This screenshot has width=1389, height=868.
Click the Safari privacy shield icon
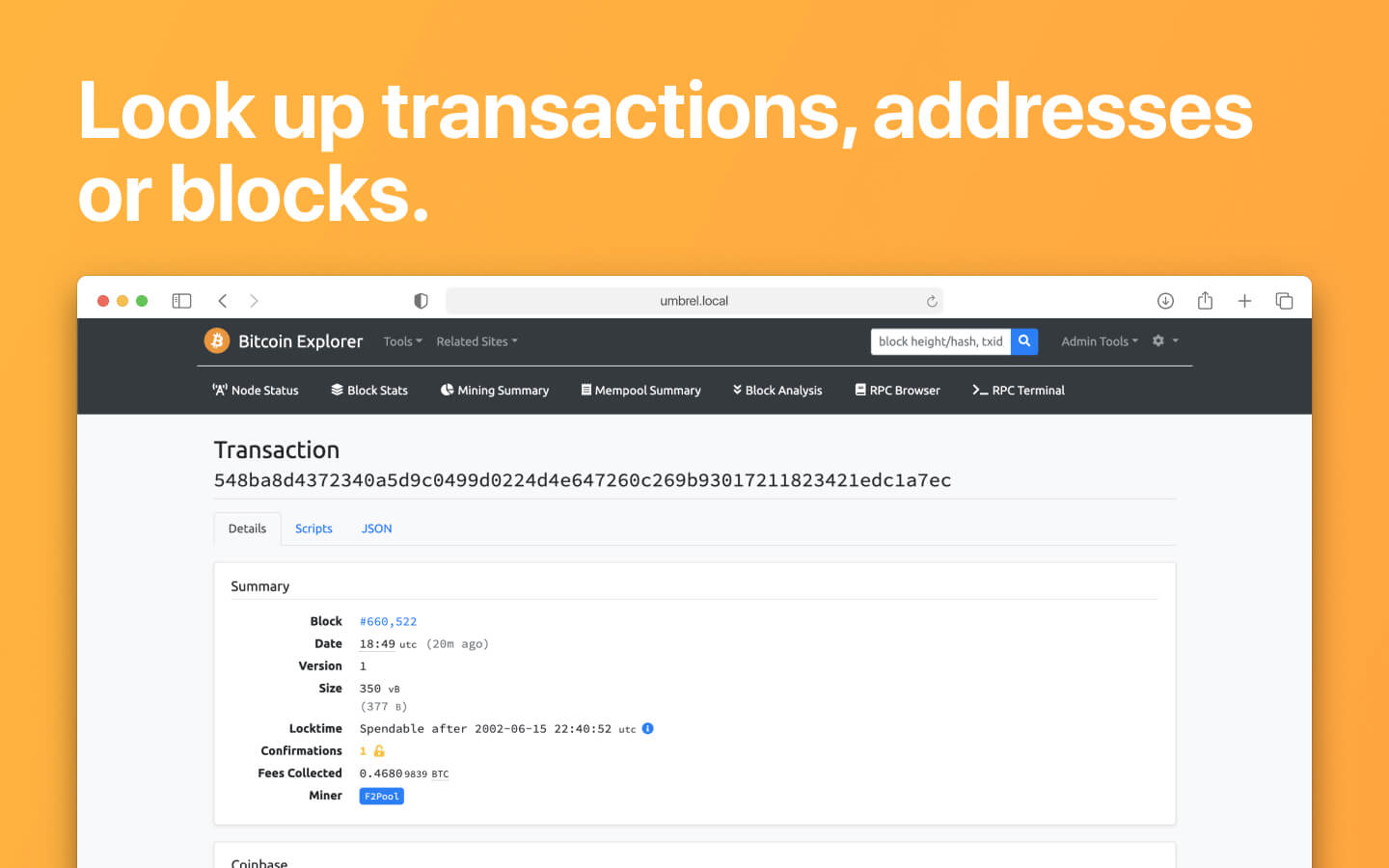click(x=421, y=300)
